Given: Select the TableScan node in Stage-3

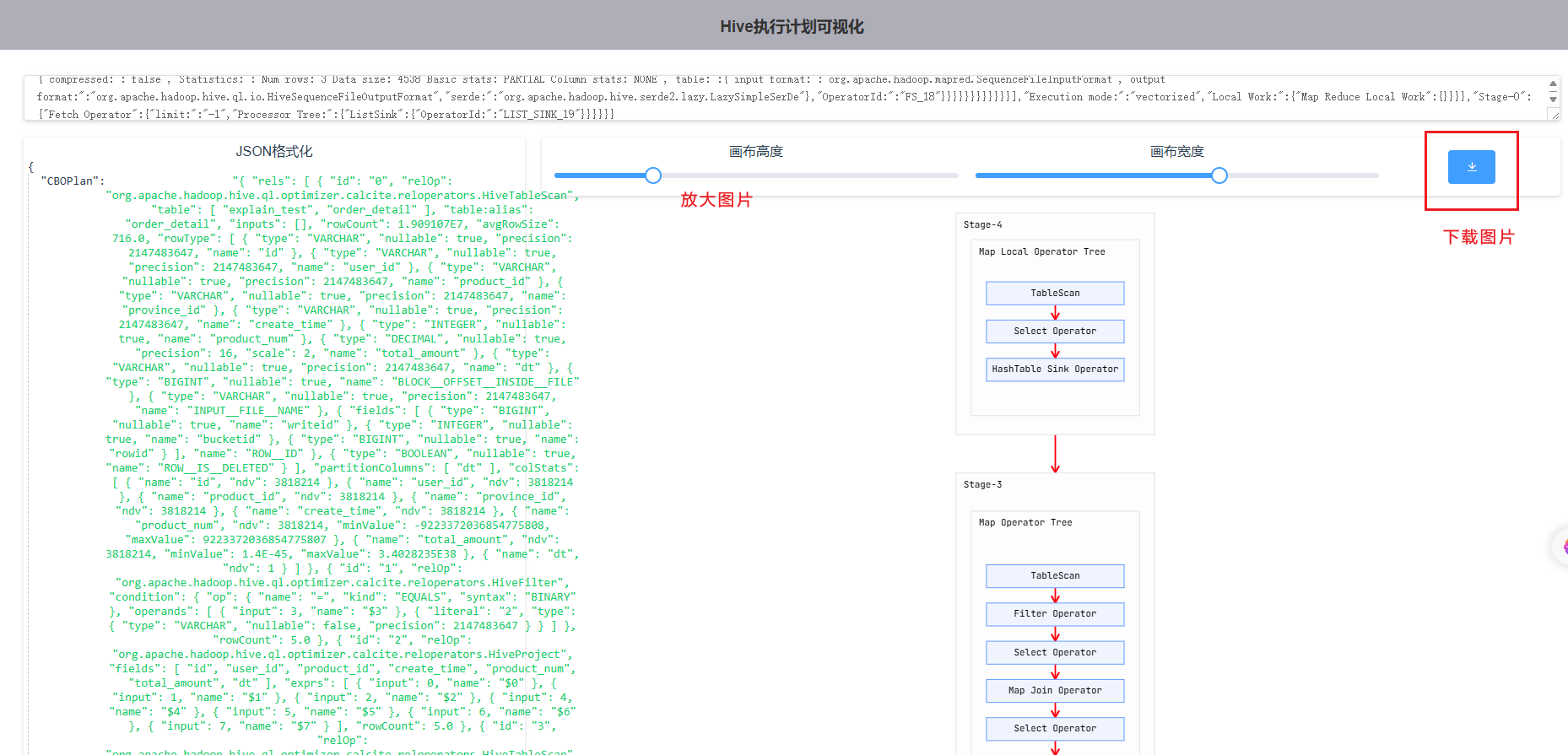Looking at the screenshot, I should (1055, 576).
